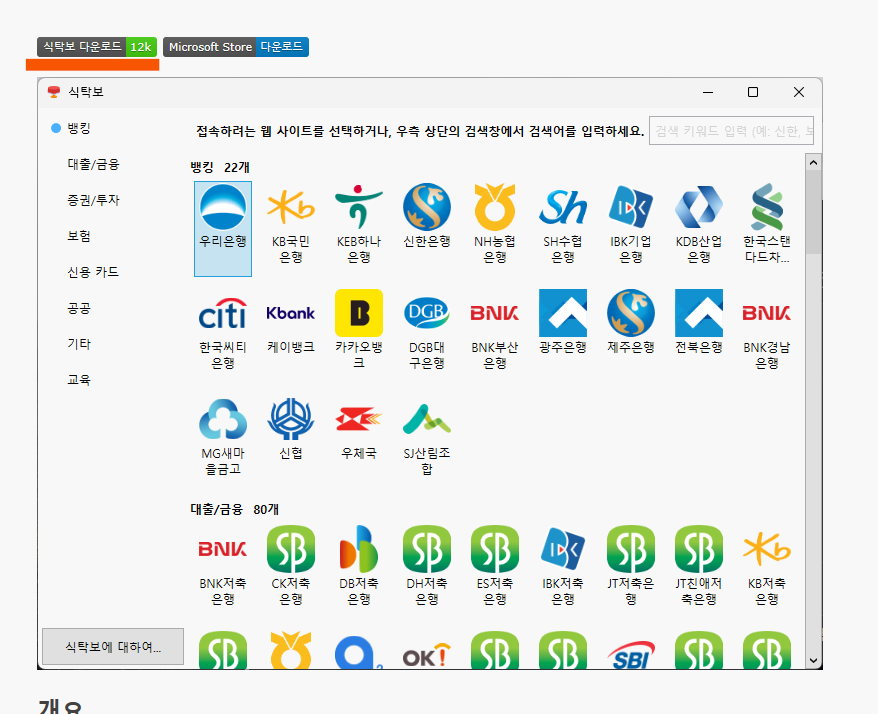Open 교육 category
The width and height of the screenshot is (878, 714).
pos(79,380)
